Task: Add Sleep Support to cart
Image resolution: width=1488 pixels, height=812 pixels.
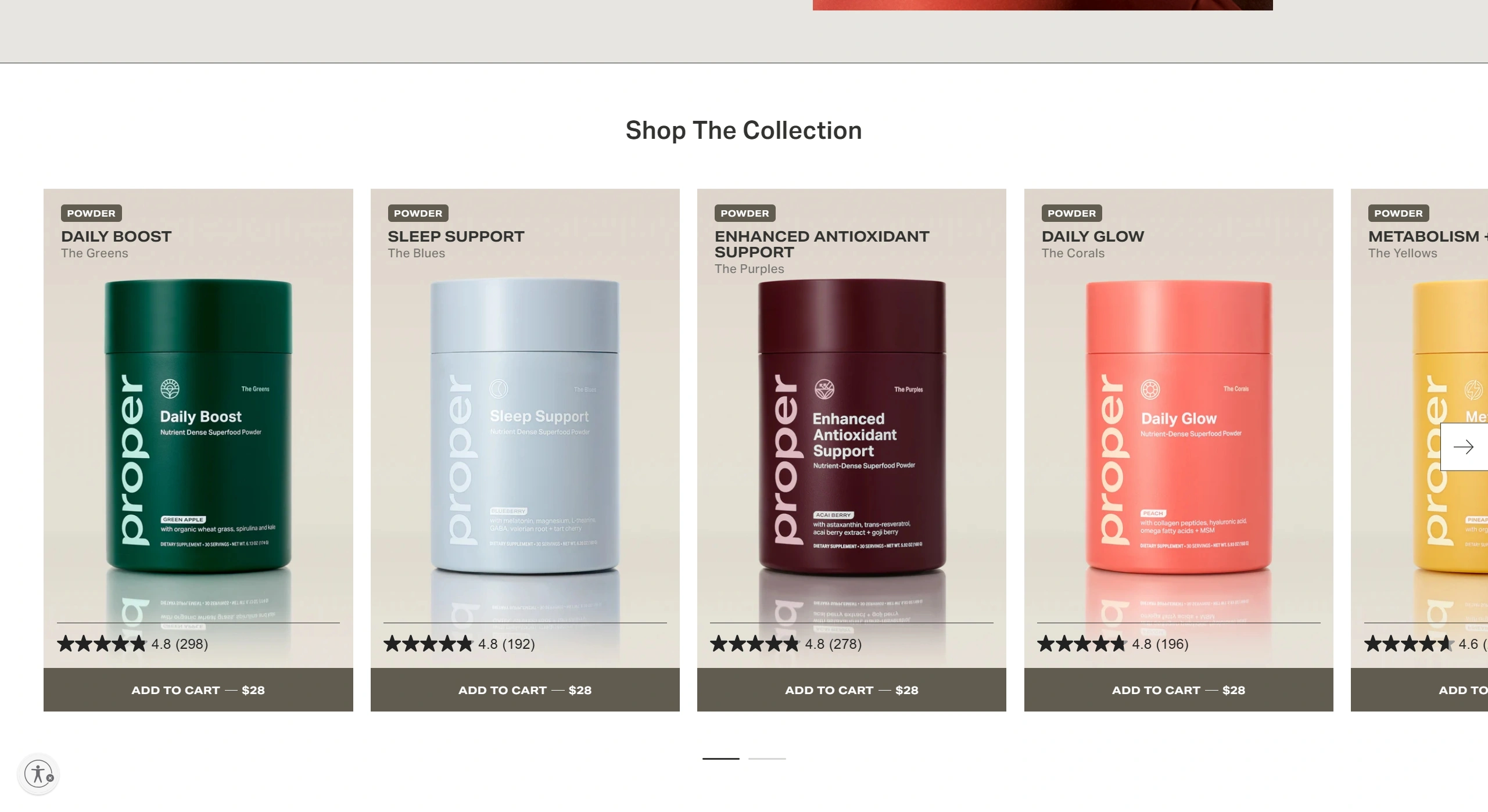Action: [525, 690]
